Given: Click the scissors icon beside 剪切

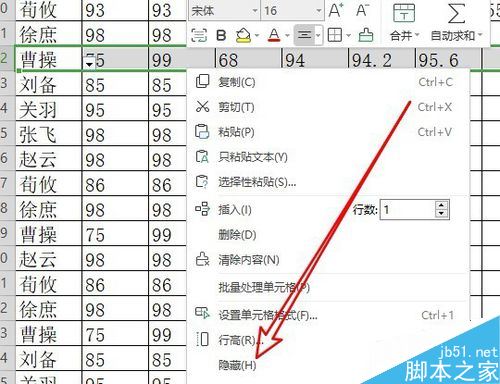Looking at the screenshot, I should (202, 106).
